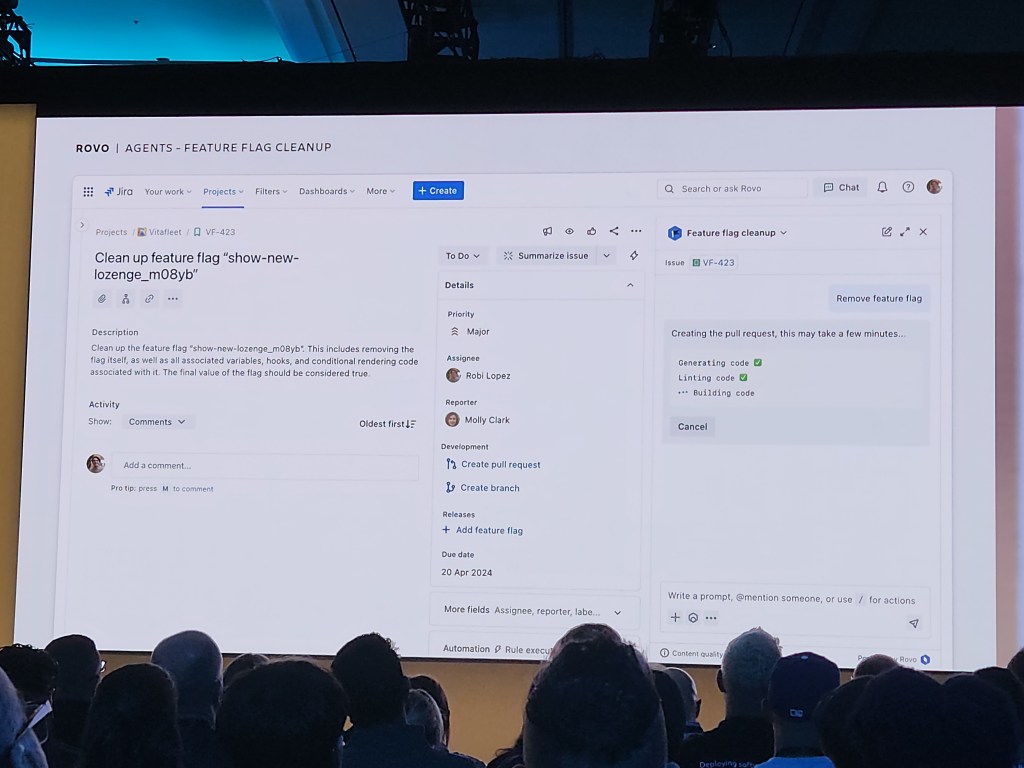Screen dimensions: 1024x768
Task: Open the app switcher grid icon
Action: pos(88,192)
